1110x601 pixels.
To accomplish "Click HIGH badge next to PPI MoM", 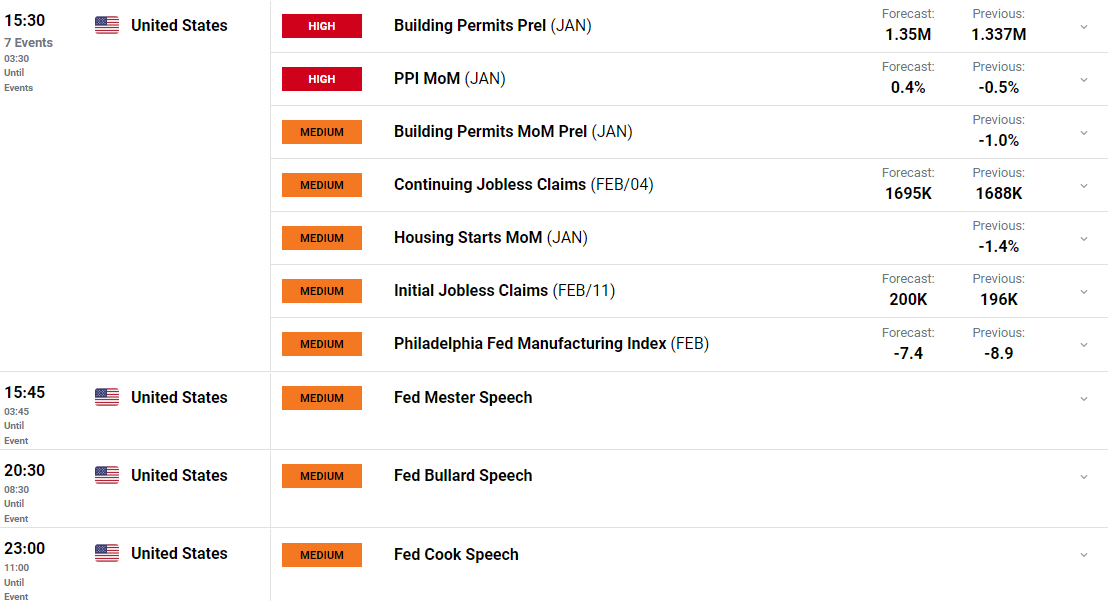I will point(321,79).
